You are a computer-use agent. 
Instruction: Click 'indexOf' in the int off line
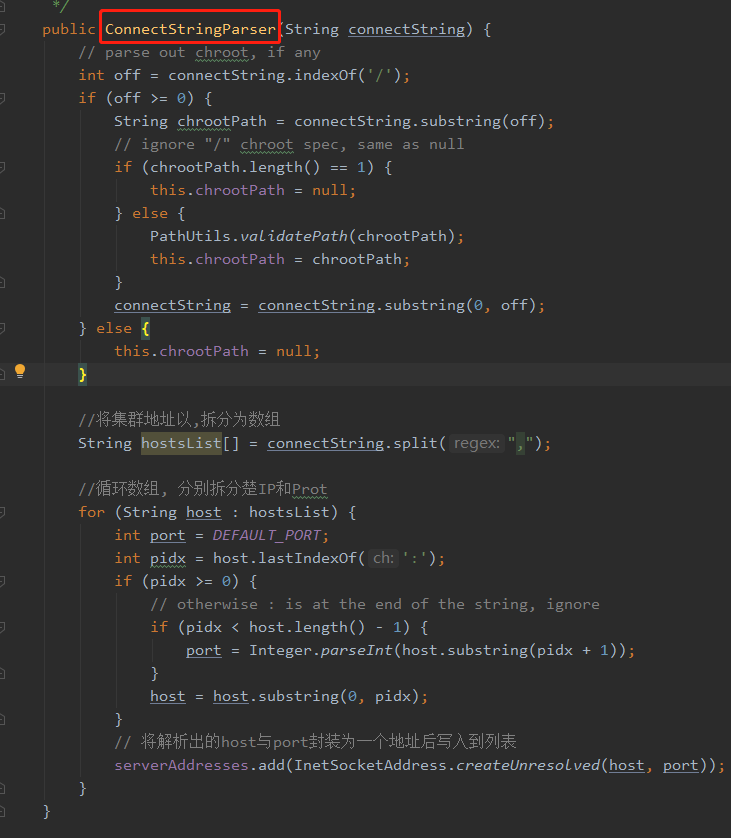point(325,75)
